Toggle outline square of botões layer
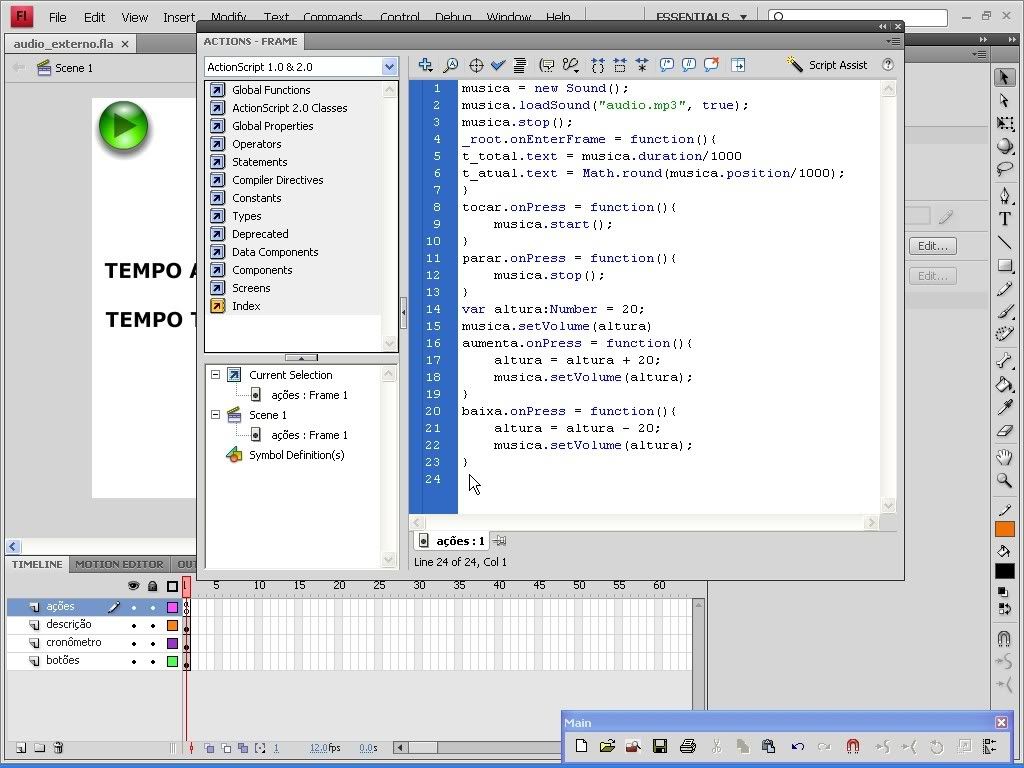Screen dimensions: 1024x768 coord(172,661)
